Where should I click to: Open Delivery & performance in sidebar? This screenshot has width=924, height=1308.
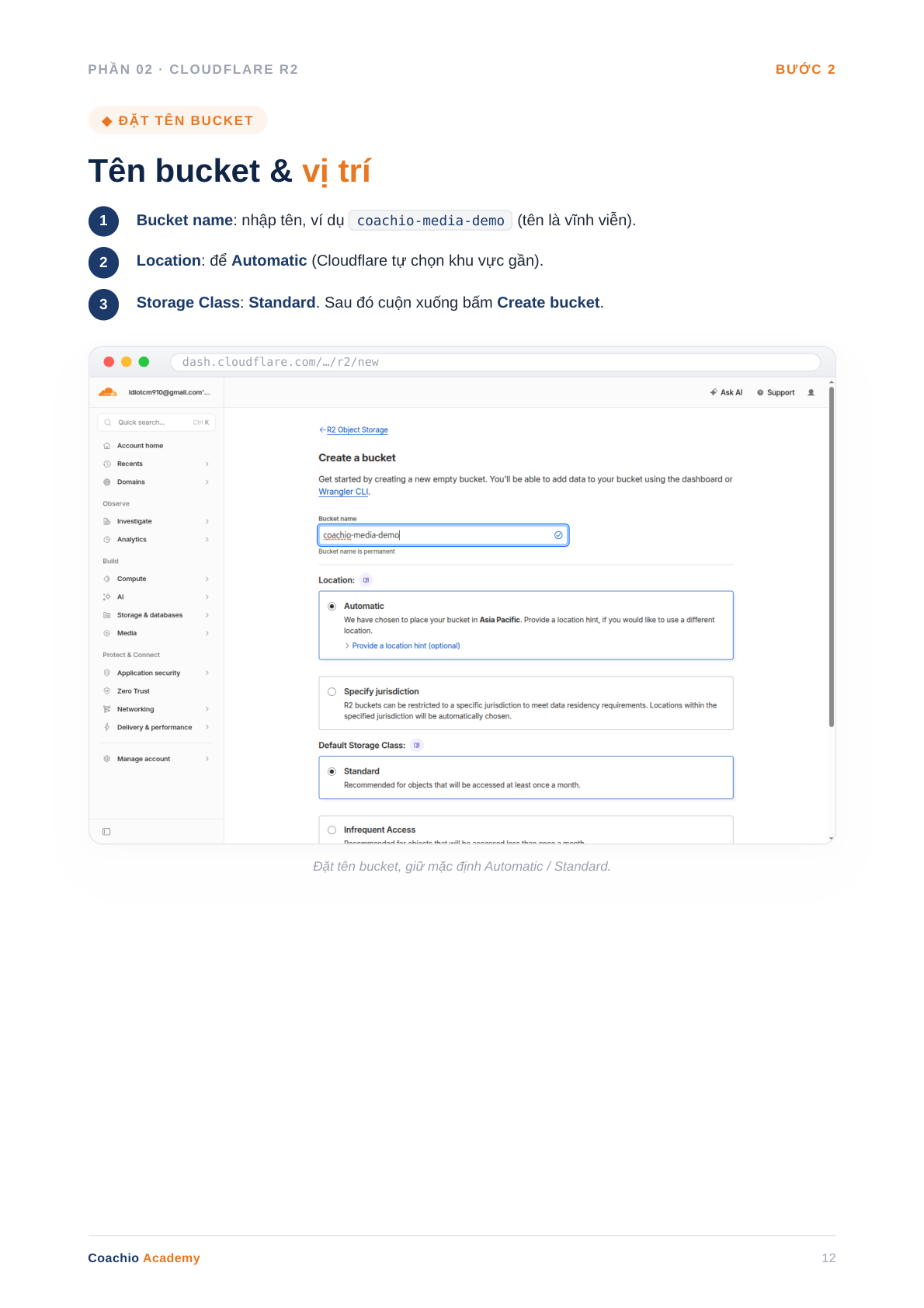tap(156, 728)
